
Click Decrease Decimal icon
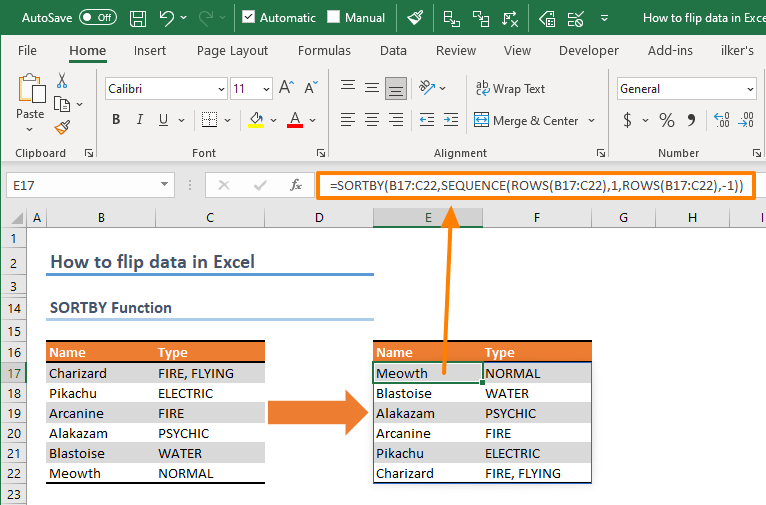(x=746, y=120)
